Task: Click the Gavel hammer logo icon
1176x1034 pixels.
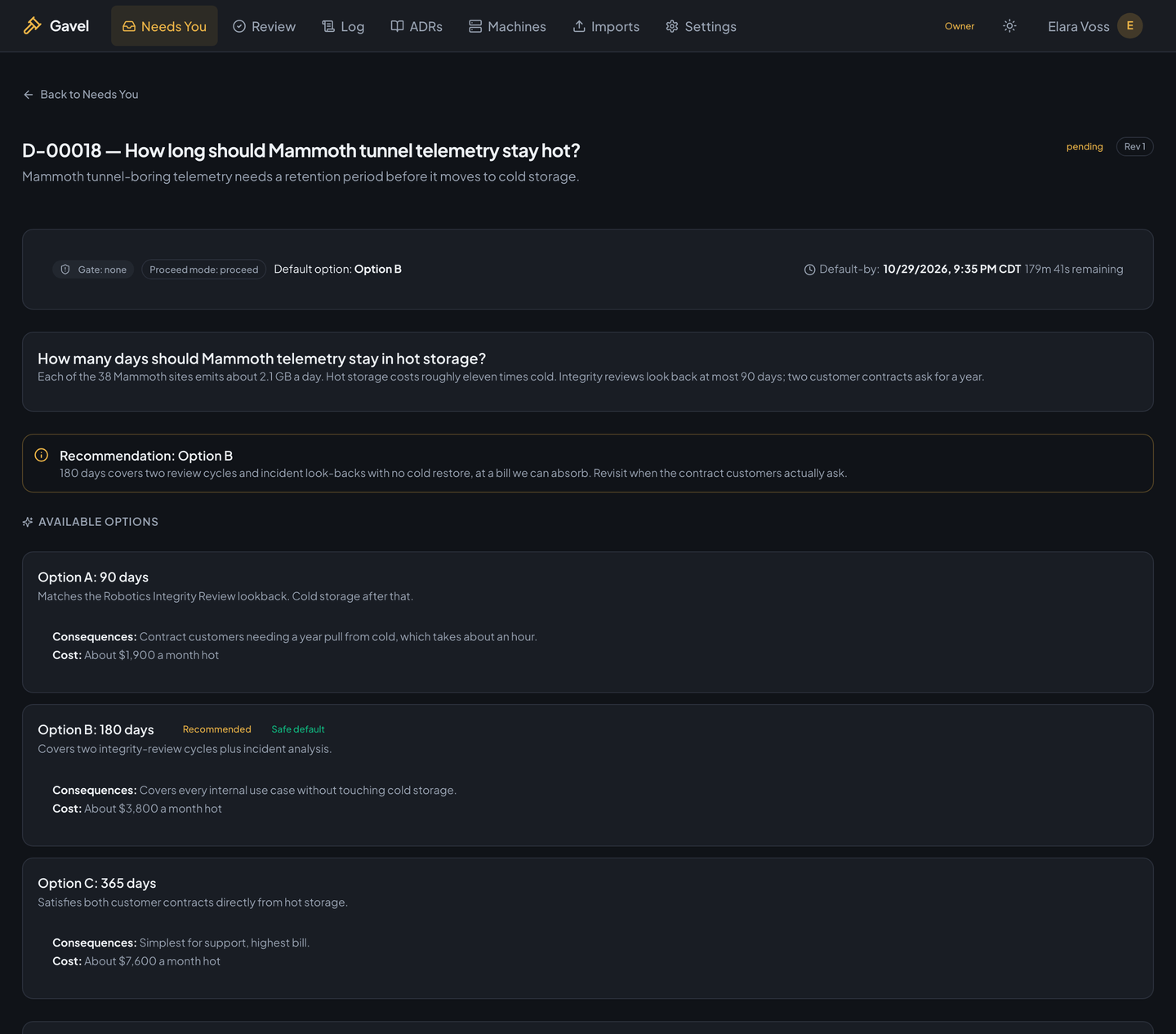Action: (32, 26)
